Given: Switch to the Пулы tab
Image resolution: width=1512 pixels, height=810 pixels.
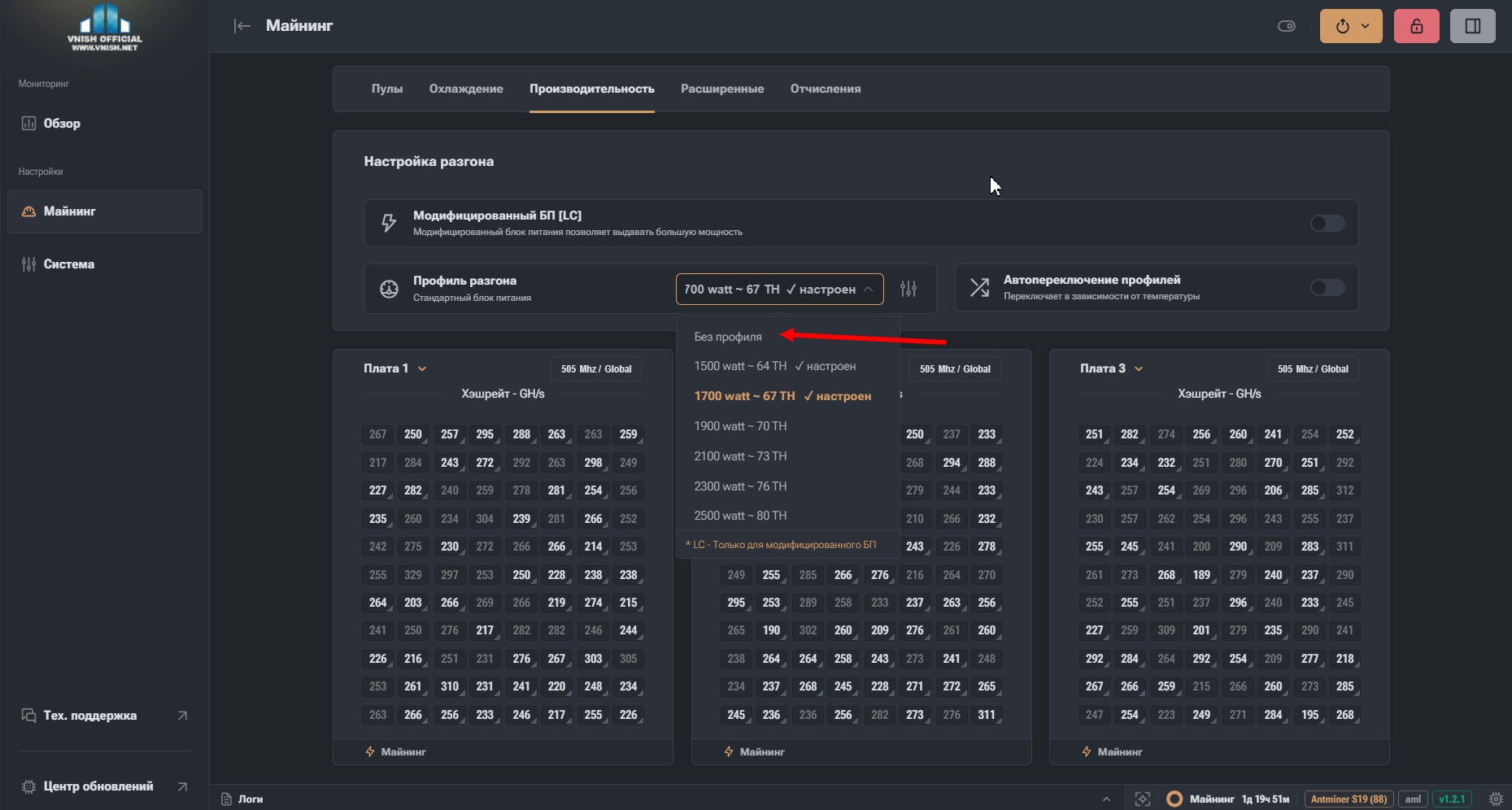Looking at the screenshot, I should coord(387,89).
